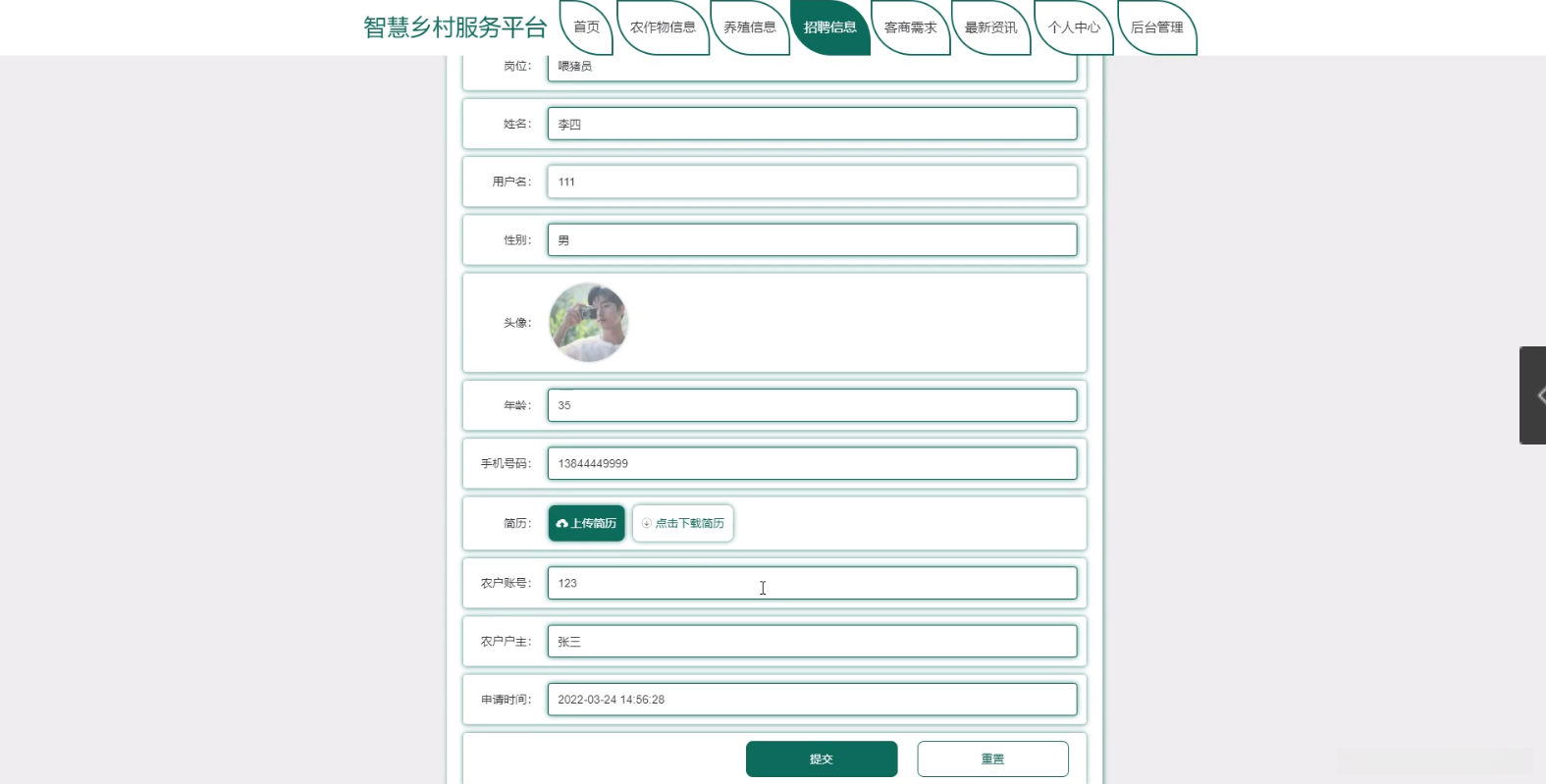The width and height of the screenshot is (1546, 784).
Task: Submit the form with 提交 button
Action: click(x=822, y=758)
